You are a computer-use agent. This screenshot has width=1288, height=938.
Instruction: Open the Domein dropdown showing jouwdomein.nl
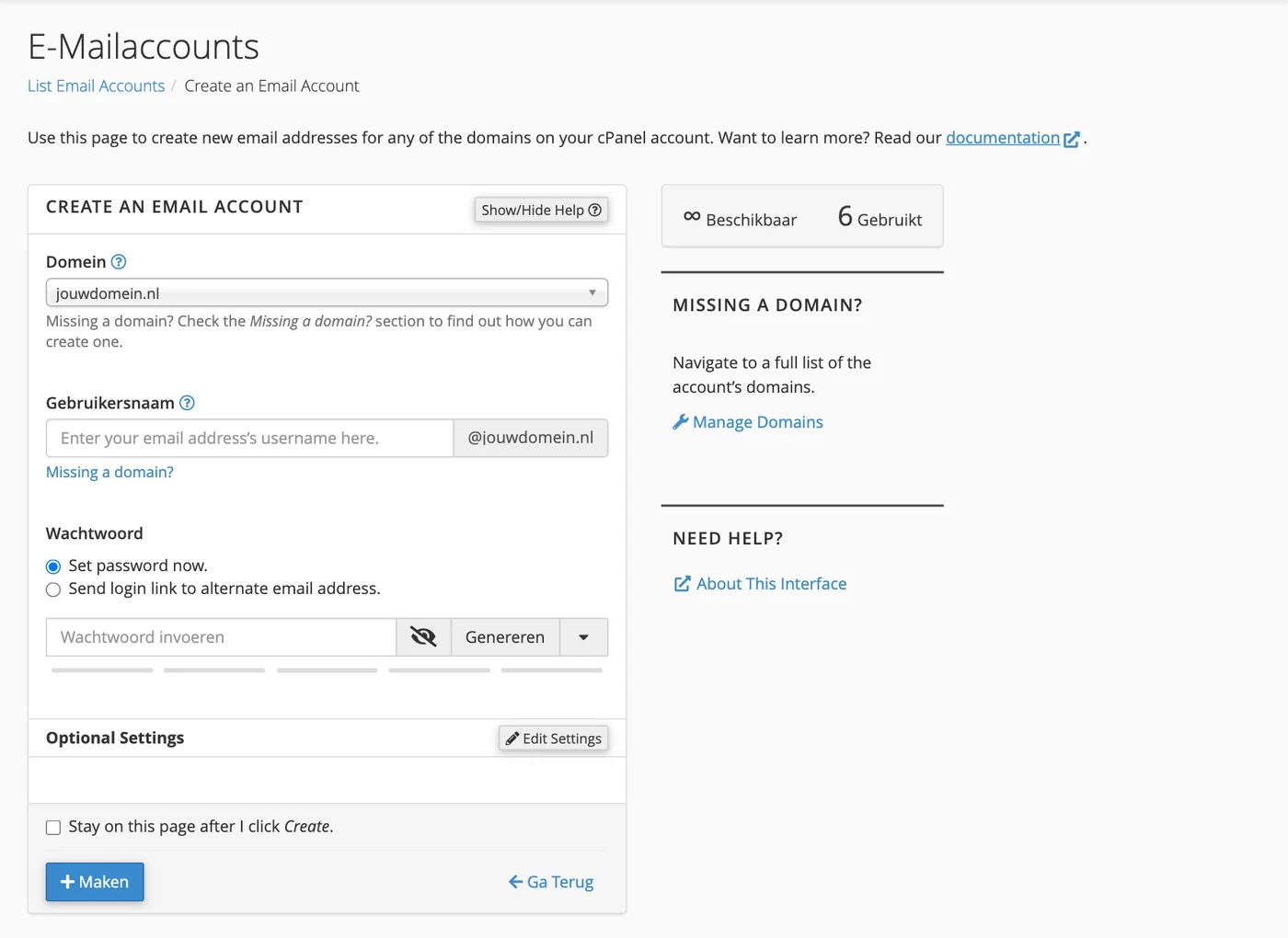pos(327,292)
